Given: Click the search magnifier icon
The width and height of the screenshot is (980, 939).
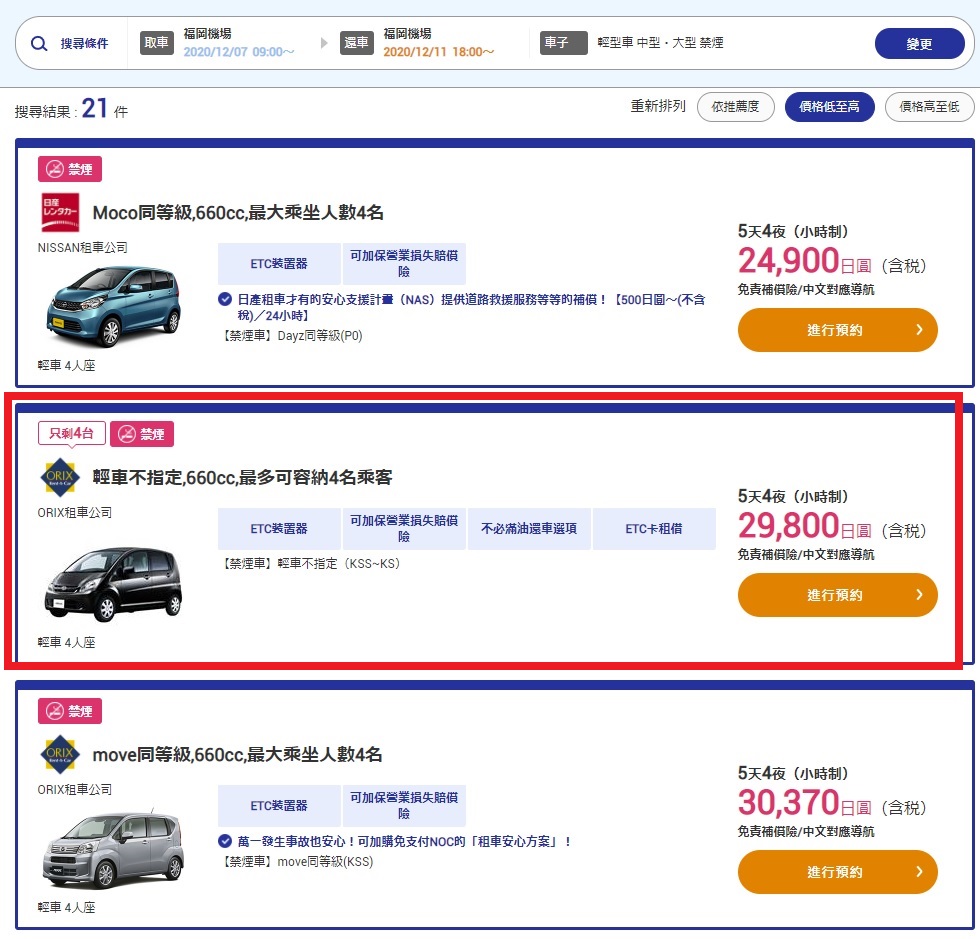Looking at the screenshot, I should [x=39, y=44].
